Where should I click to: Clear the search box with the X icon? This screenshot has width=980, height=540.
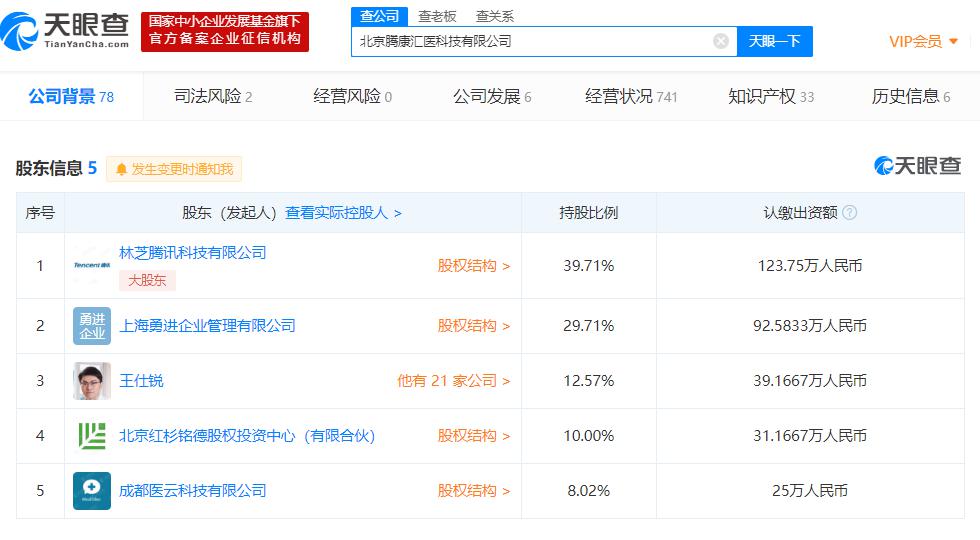721,41
